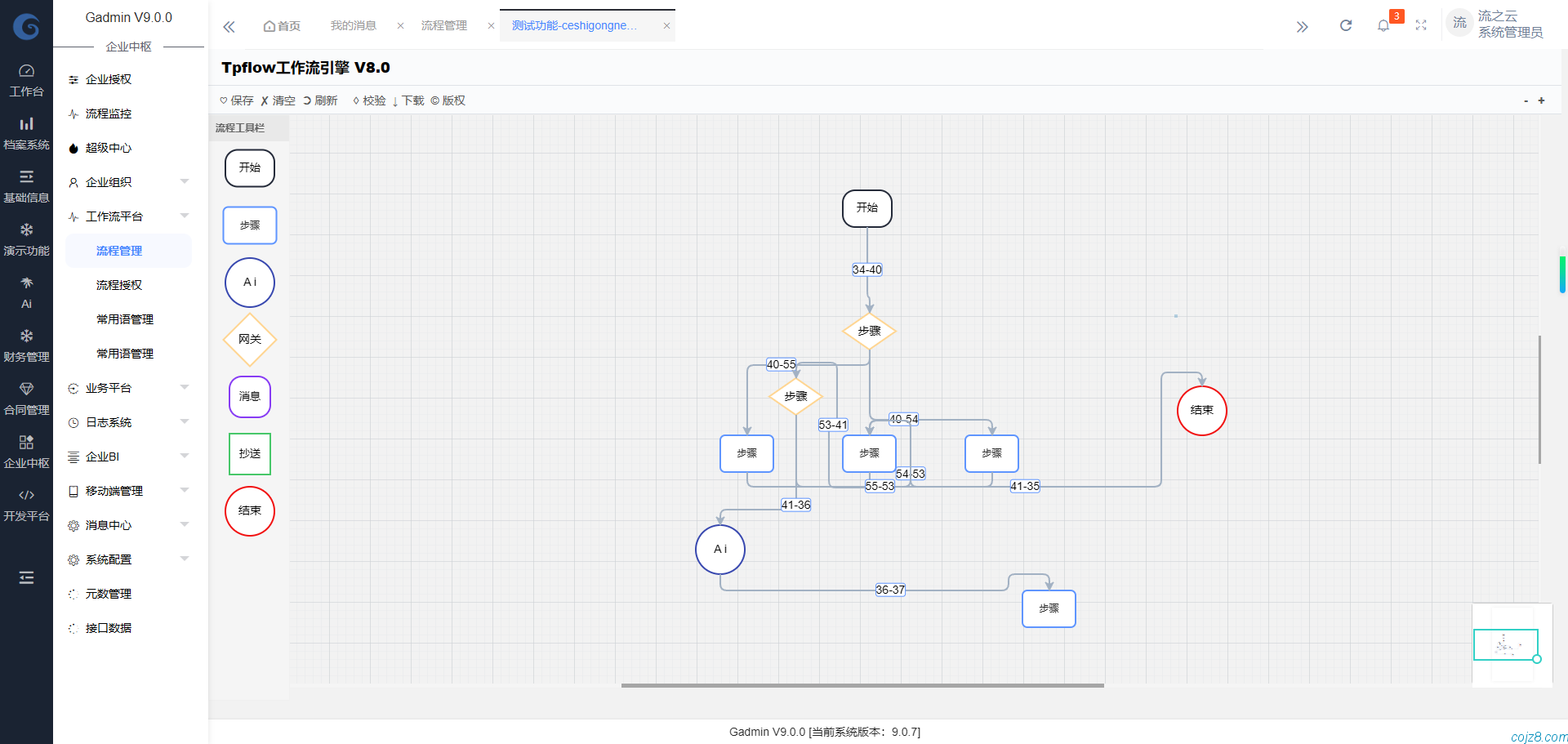Close the 测试功能-ceshigongne tab
Screen dimensions: 1568x744
click(x=666, y=26)
